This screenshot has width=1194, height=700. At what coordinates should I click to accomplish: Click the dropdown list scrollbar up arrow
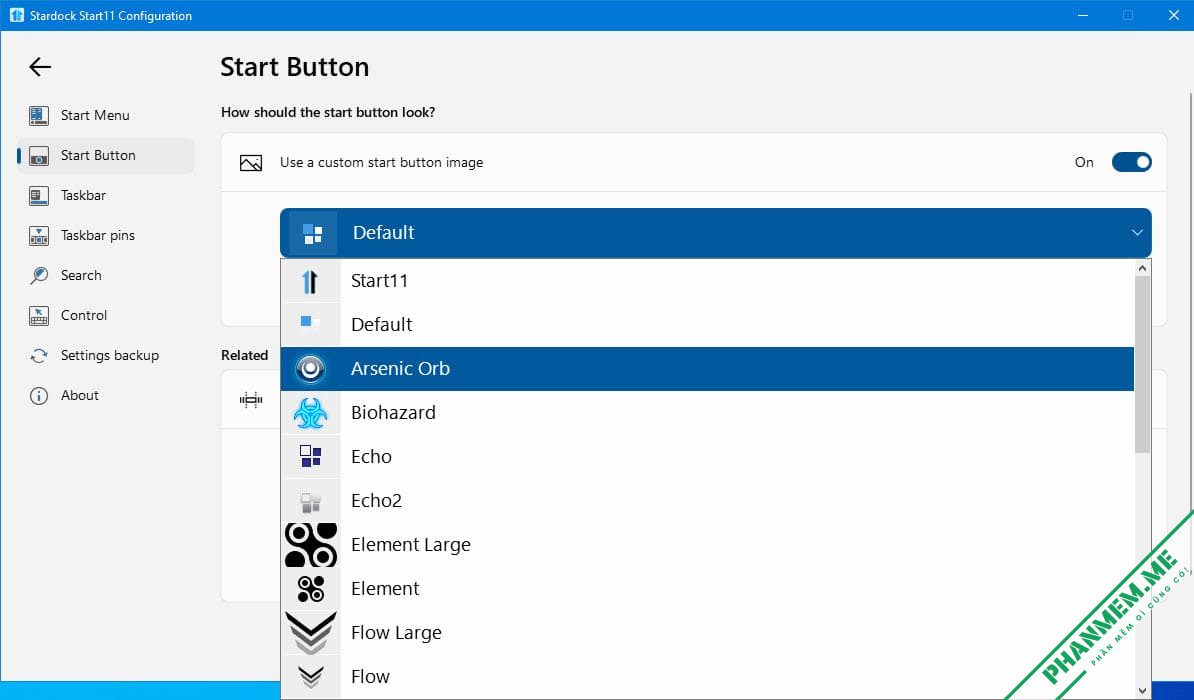pos(1142,268)
